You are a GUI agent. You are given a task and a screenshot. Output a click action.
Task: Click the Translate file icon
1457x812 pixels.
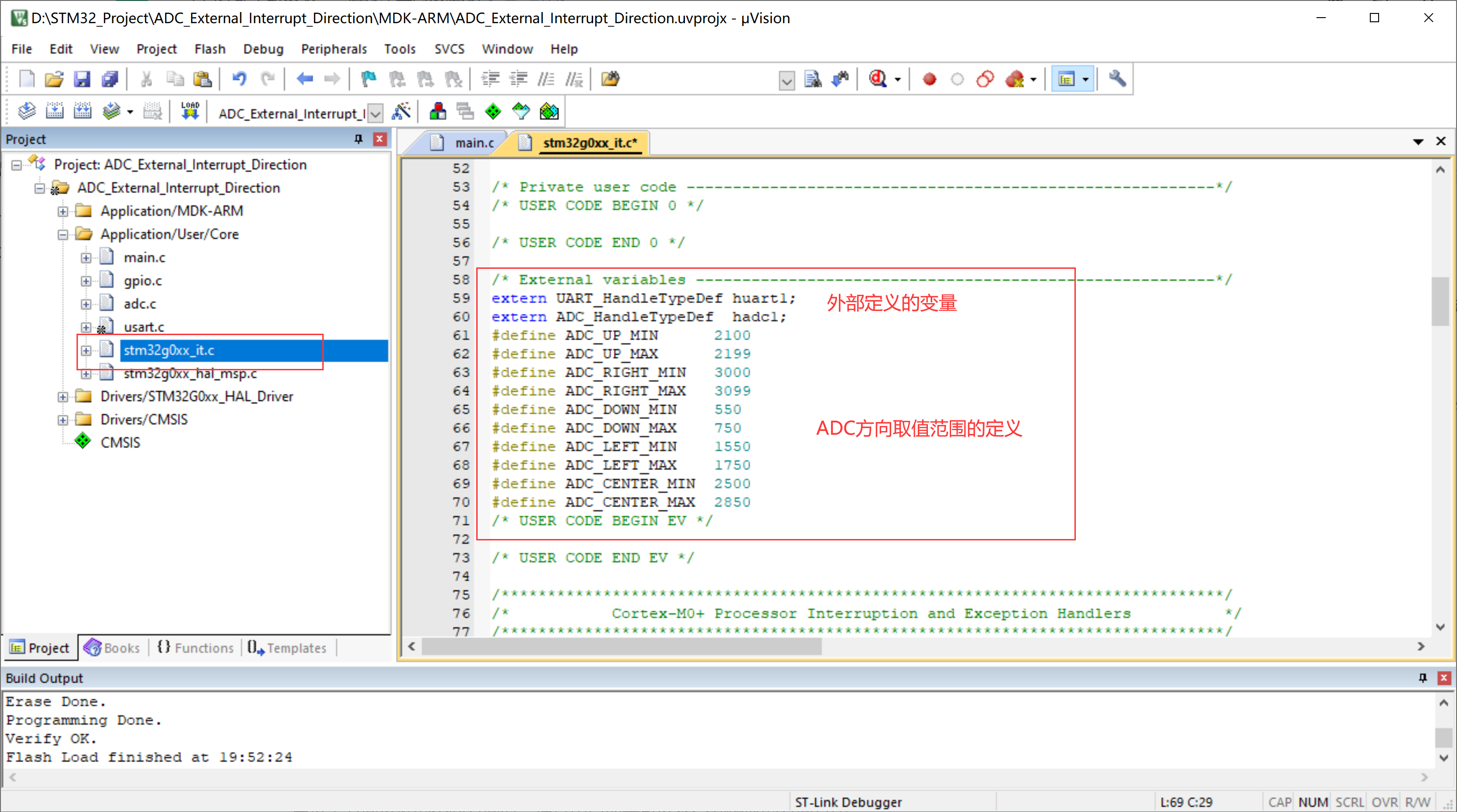26,111
